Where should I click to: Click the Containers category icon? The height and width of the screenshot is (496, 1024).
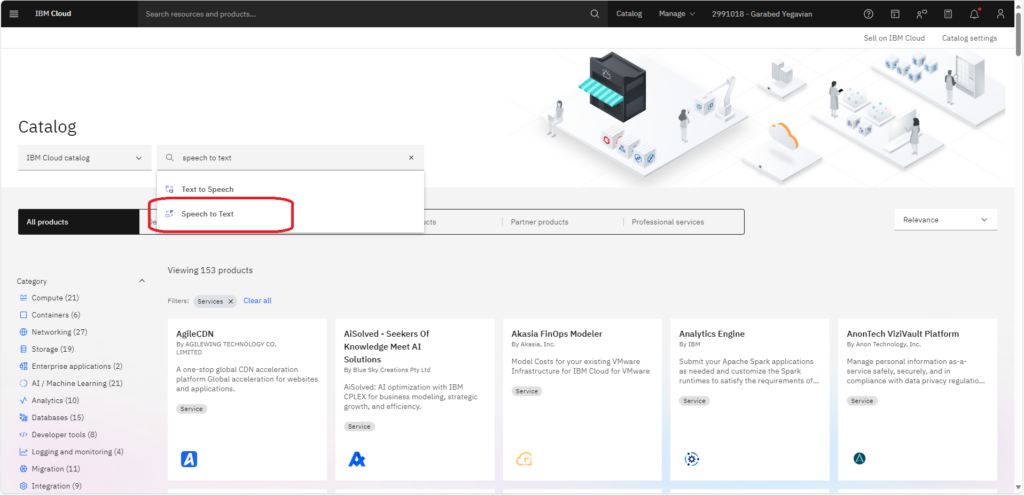(24, 315)
